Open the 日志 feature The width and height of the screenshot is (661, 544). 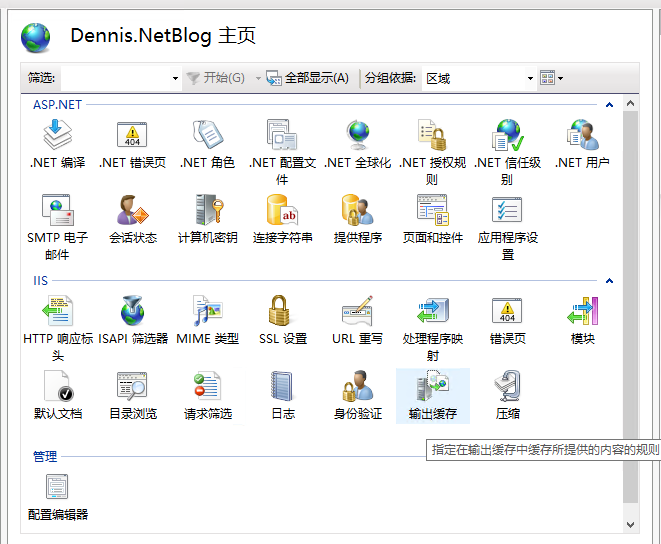click(x=282, y=396)
